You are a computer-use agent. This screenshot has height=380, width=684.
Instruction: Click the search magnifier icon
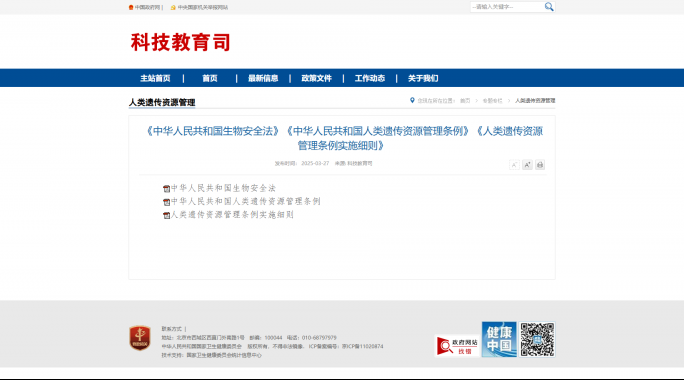coord(549,7)
